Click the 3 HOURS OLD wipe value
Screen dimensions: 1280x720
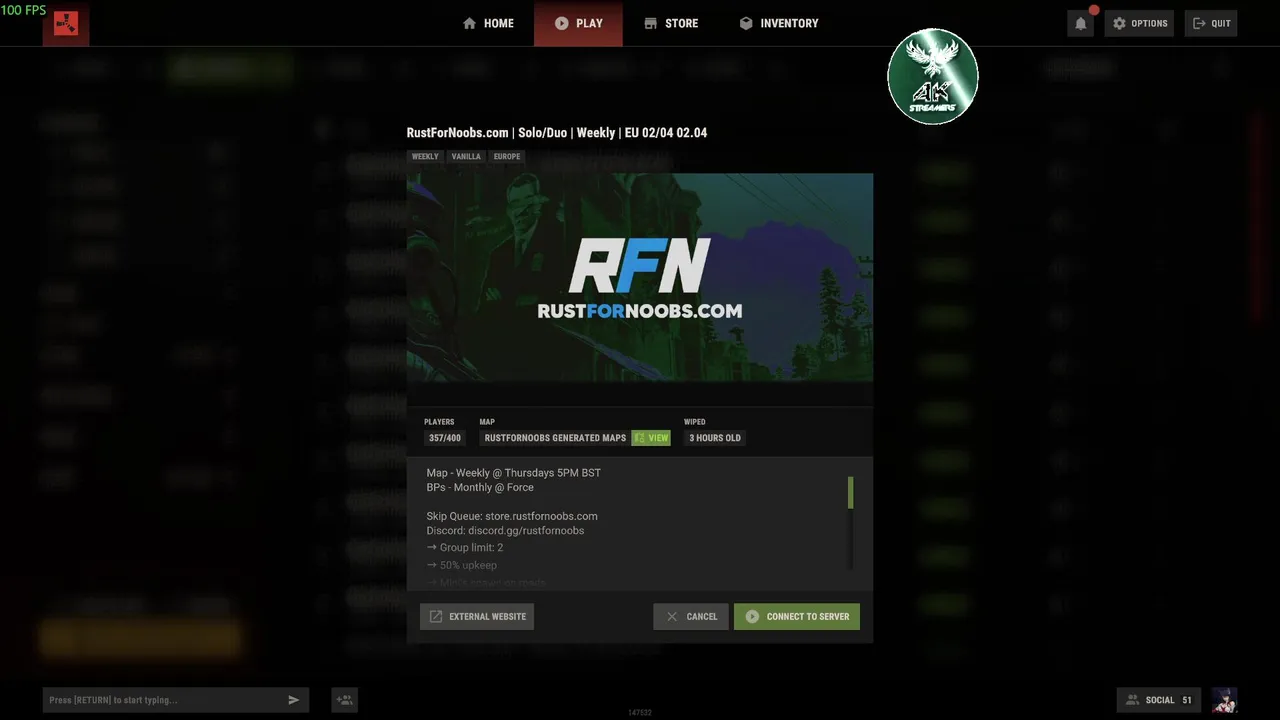(x=715, y=438)
